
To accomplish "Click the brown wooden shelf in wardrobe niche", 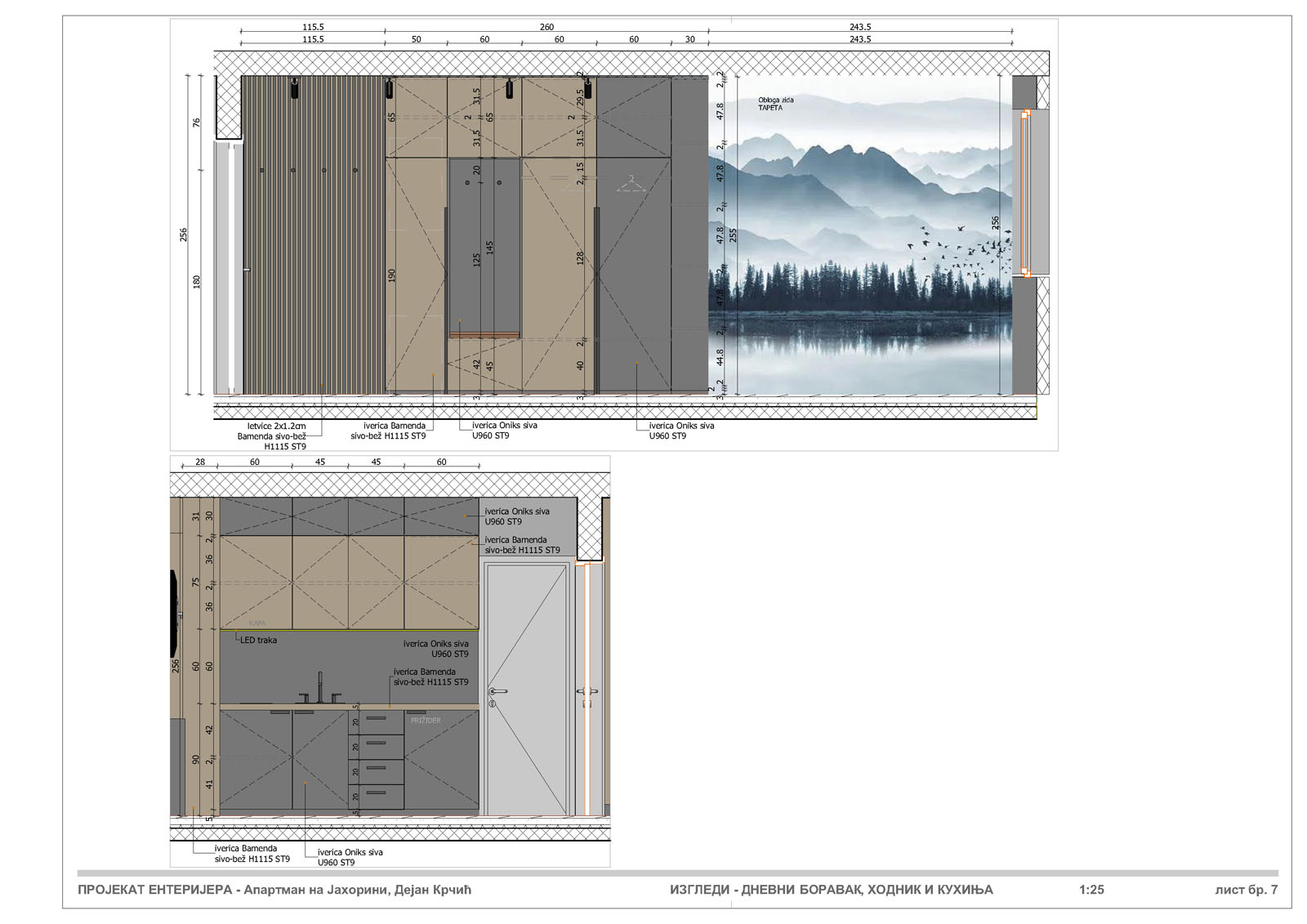I will [484, 334].
